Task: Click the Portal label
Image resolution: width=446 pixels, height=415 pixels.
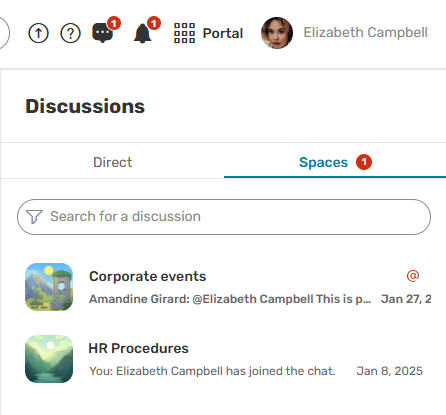Action: 223,33
